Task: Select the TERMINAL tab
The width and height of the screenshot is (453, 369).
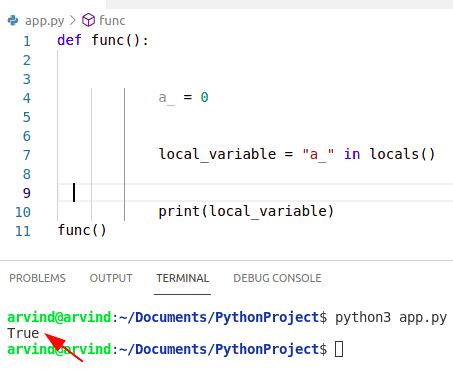Action: (x=183, y=278)
